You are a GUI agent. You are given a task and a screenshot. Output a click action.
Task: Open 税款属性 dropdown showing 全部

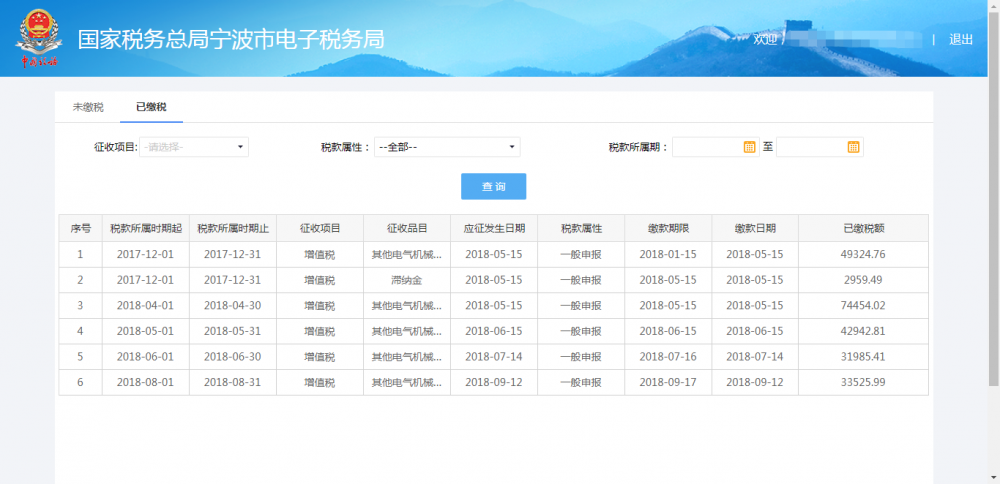(447, 147)
